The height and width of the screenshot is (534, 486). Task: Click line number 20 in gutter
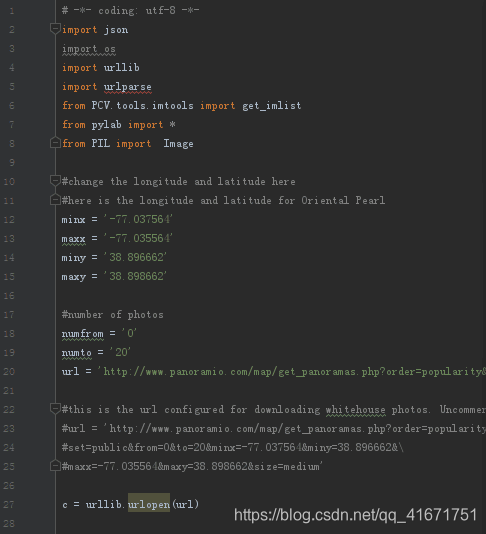click(9, 371)
